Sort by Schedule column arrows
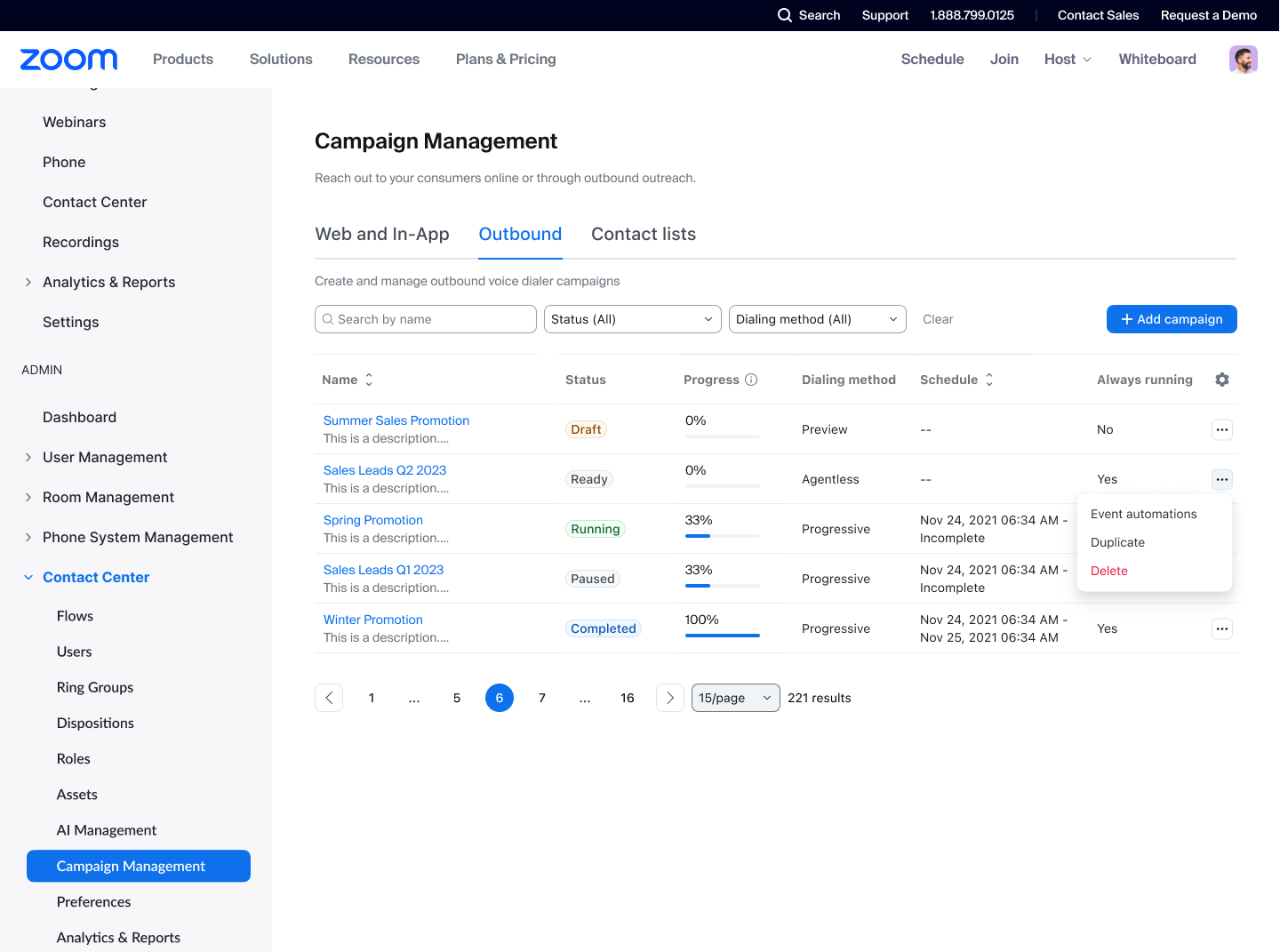This screenshot has height=952, width=1280. point(989,380)
